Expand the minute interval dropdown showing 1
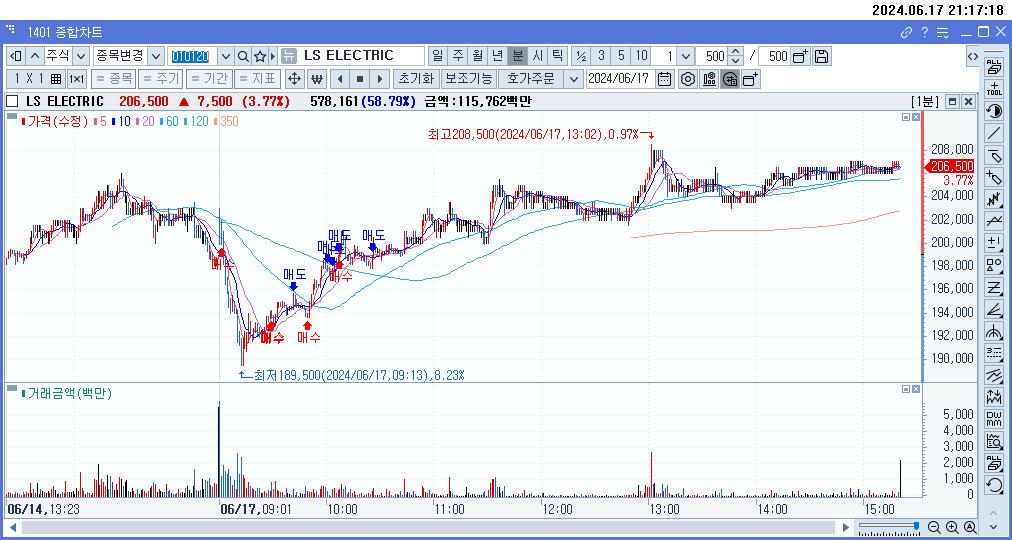This screenshot has height=540, width=1012. pyautogui.click(x=685, y=56)
